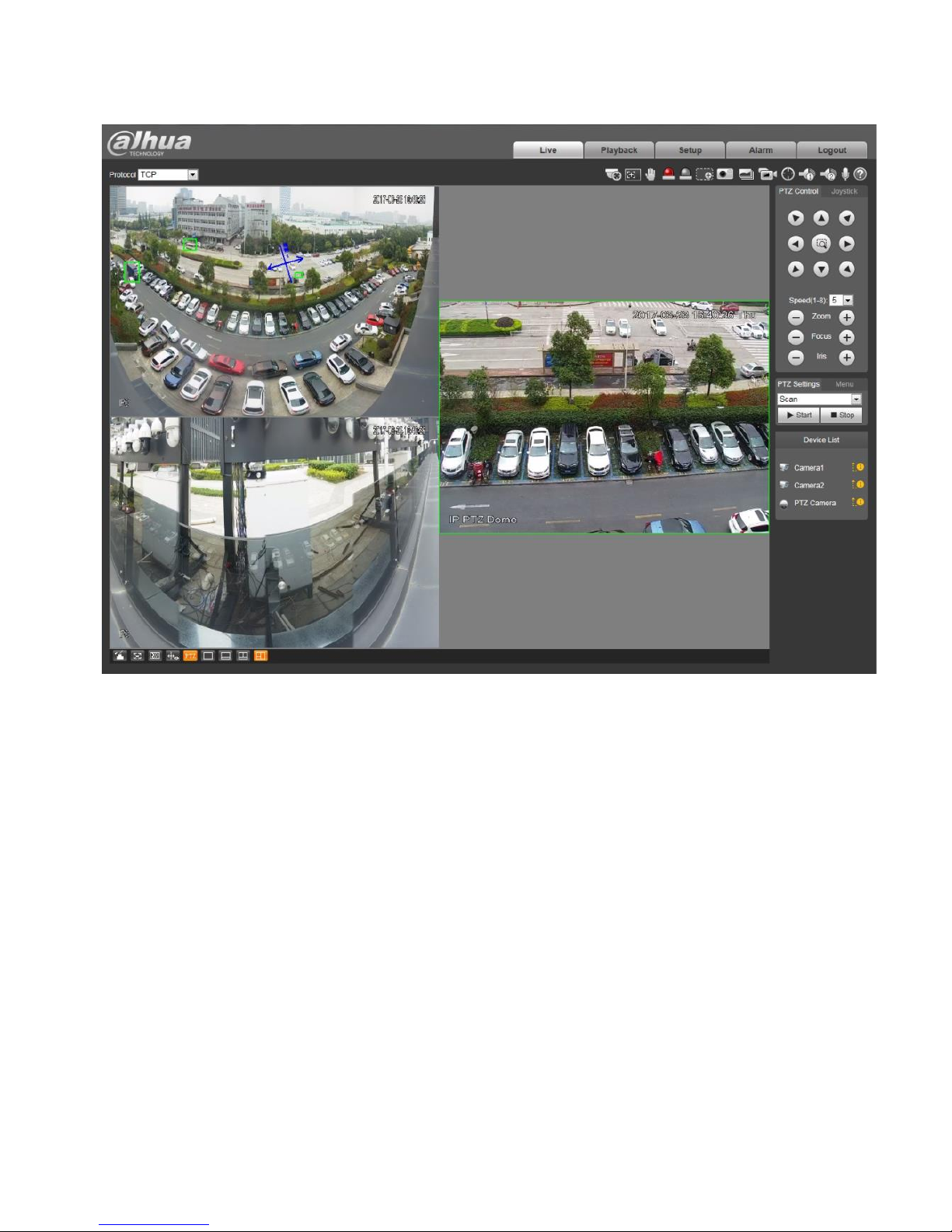Toggle audio speaker 2 icon
Image resolution: width=952 pixels, height=1232 pixels.
click(828, 175)
